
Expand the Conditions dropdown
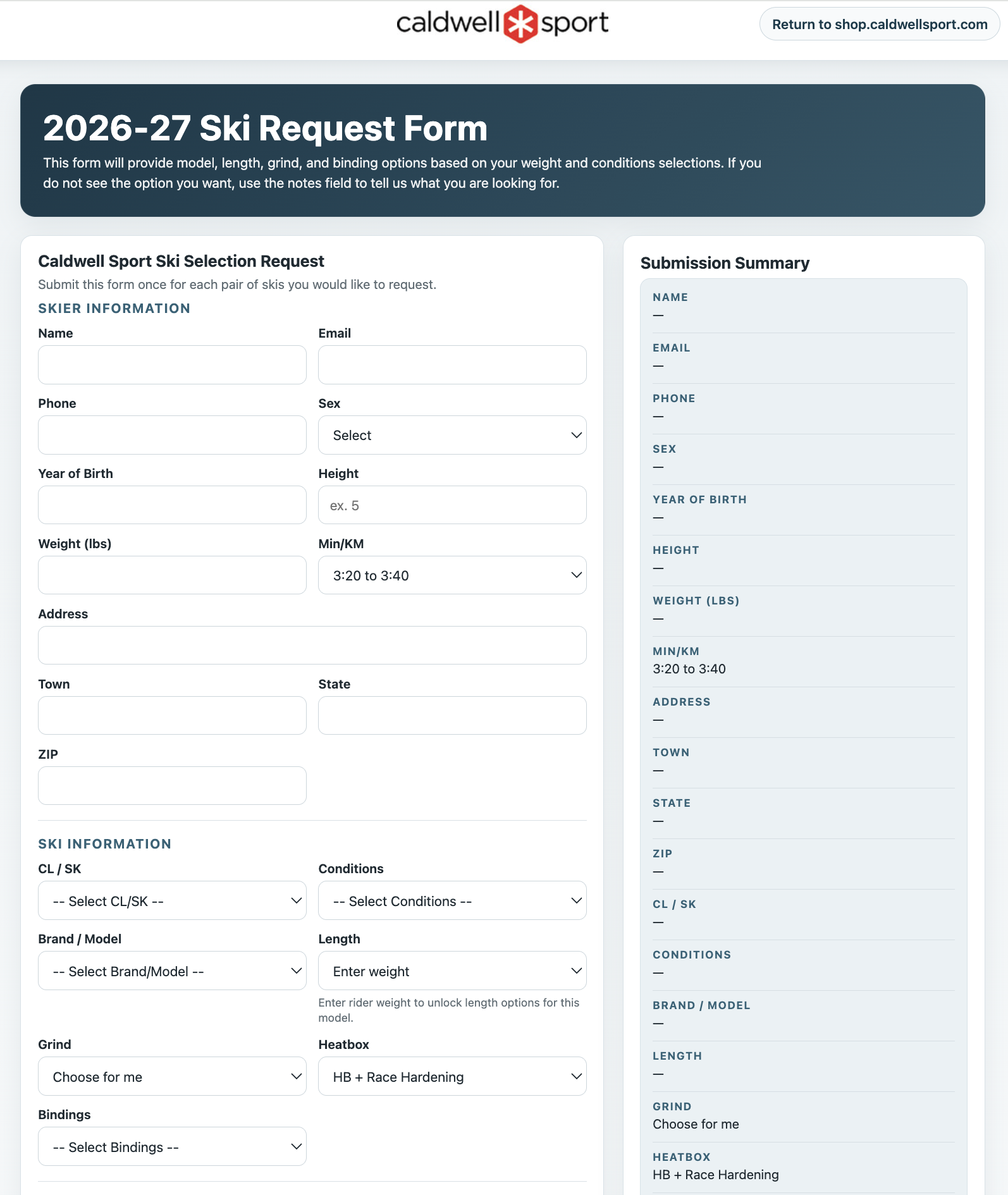[452, 901]
